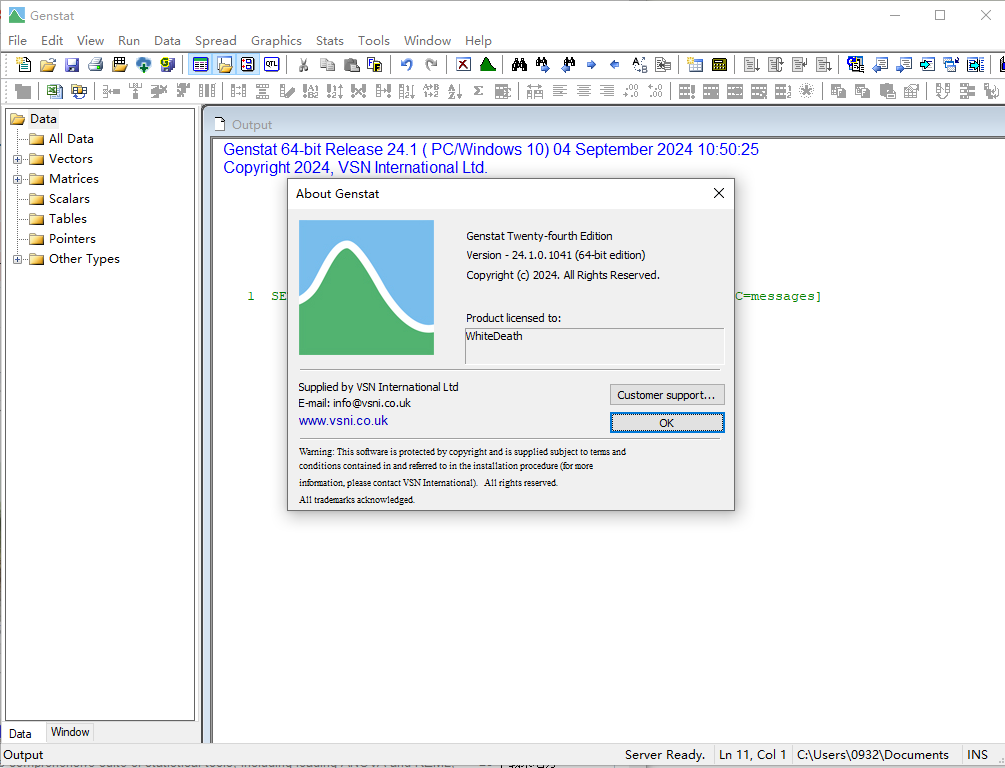Open the Edit menu

tap(52, 40)
